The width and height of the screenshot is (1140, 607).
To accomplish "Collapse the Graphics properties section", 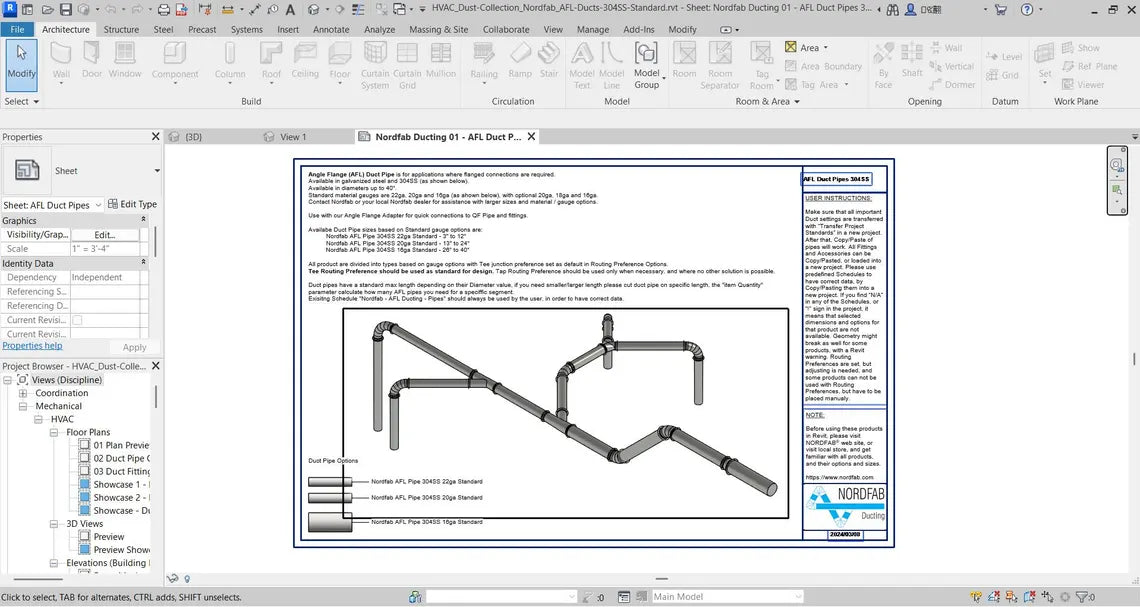I will [x=143, y=220].
